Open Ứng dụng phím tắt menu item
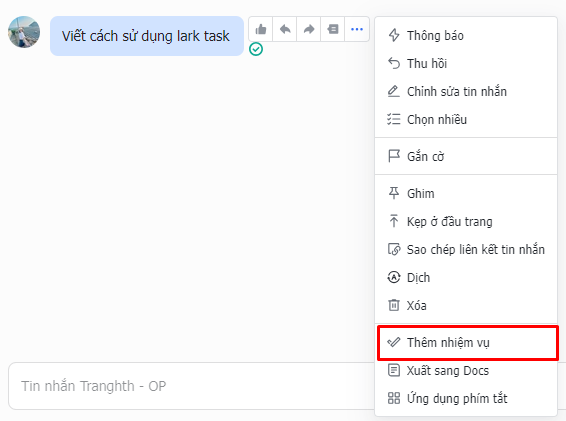Image resolution: width=566 pixels, height=421 pixels. pos(466,399)
